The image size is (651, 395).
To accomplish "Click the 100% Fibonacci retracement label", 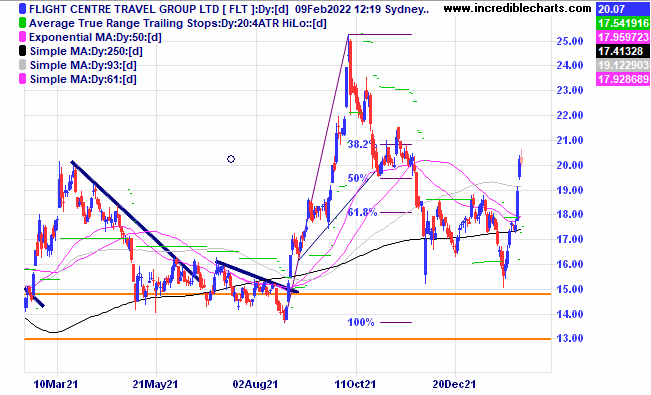I will point(361,322).
